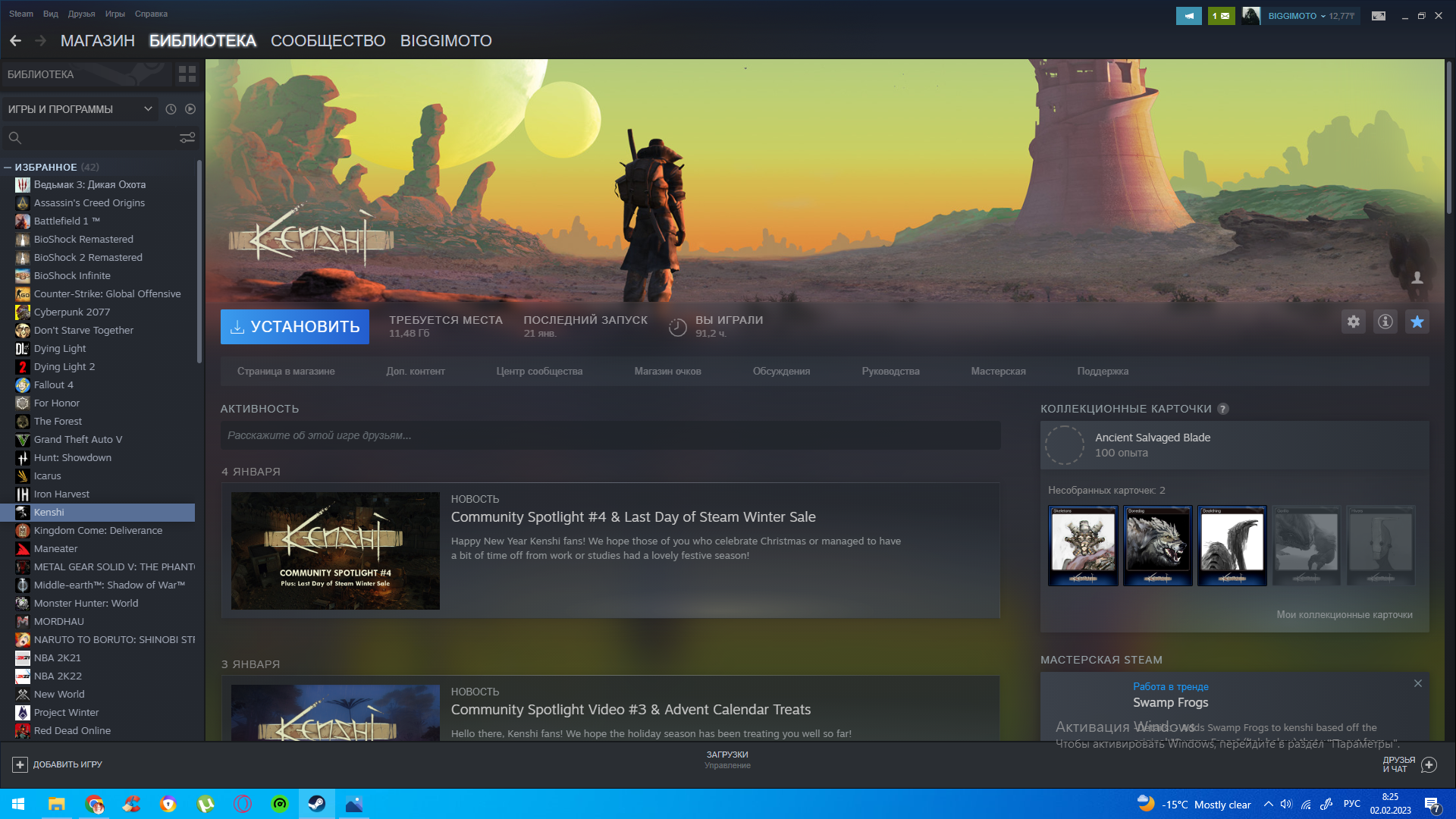Go back with the left arrow

coord(15,41)
